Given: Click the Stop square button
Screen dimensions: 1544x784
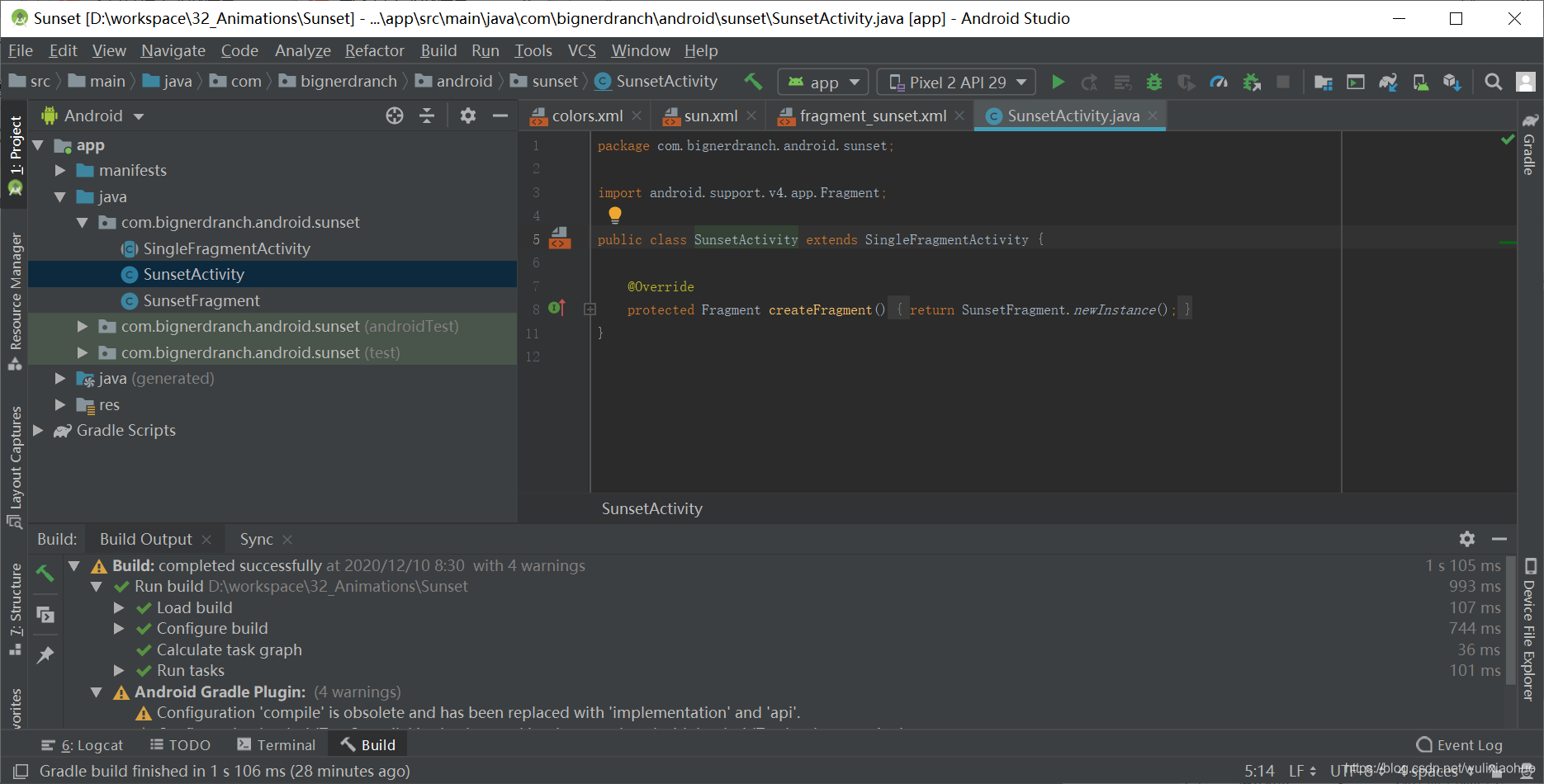Looking at the screenshot, I should click(1283, 82).
